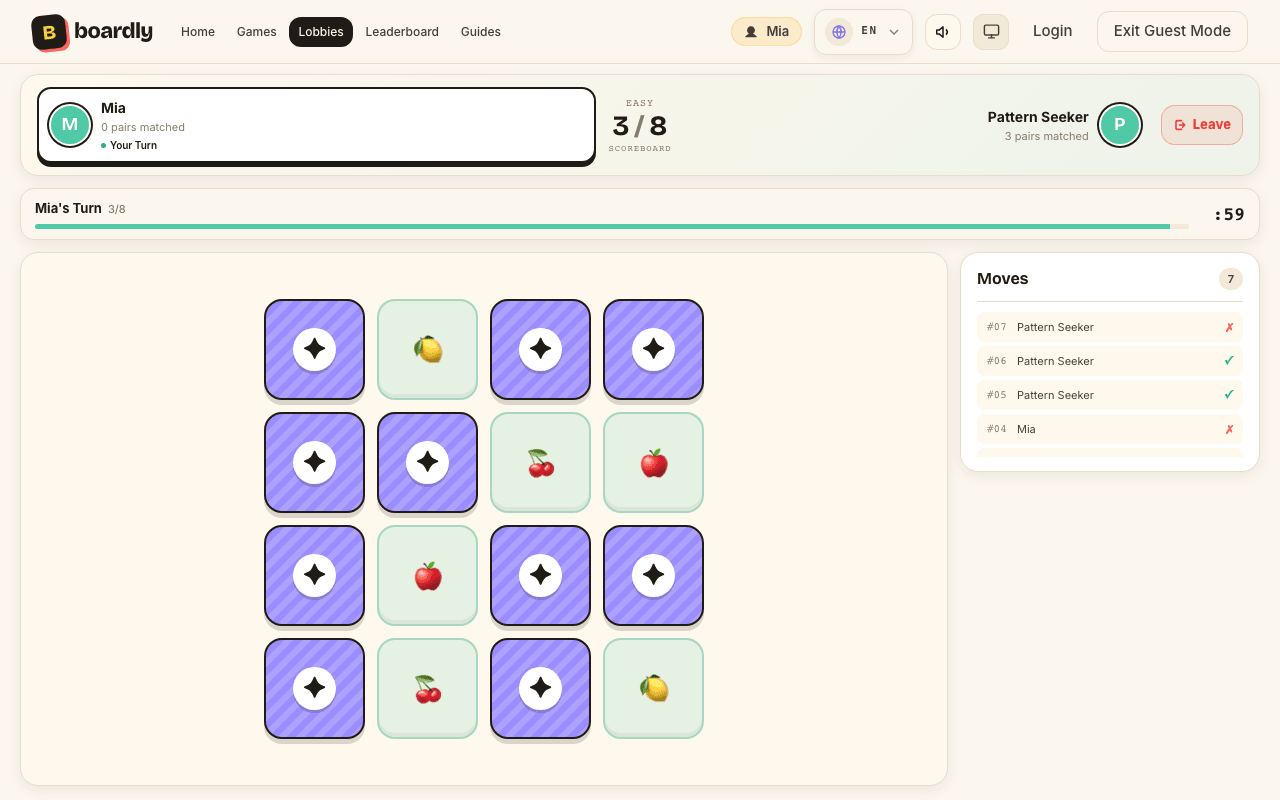Select move #06 by Pattern Seeker
This screenshot has width=1280, height=800.
1110,361
